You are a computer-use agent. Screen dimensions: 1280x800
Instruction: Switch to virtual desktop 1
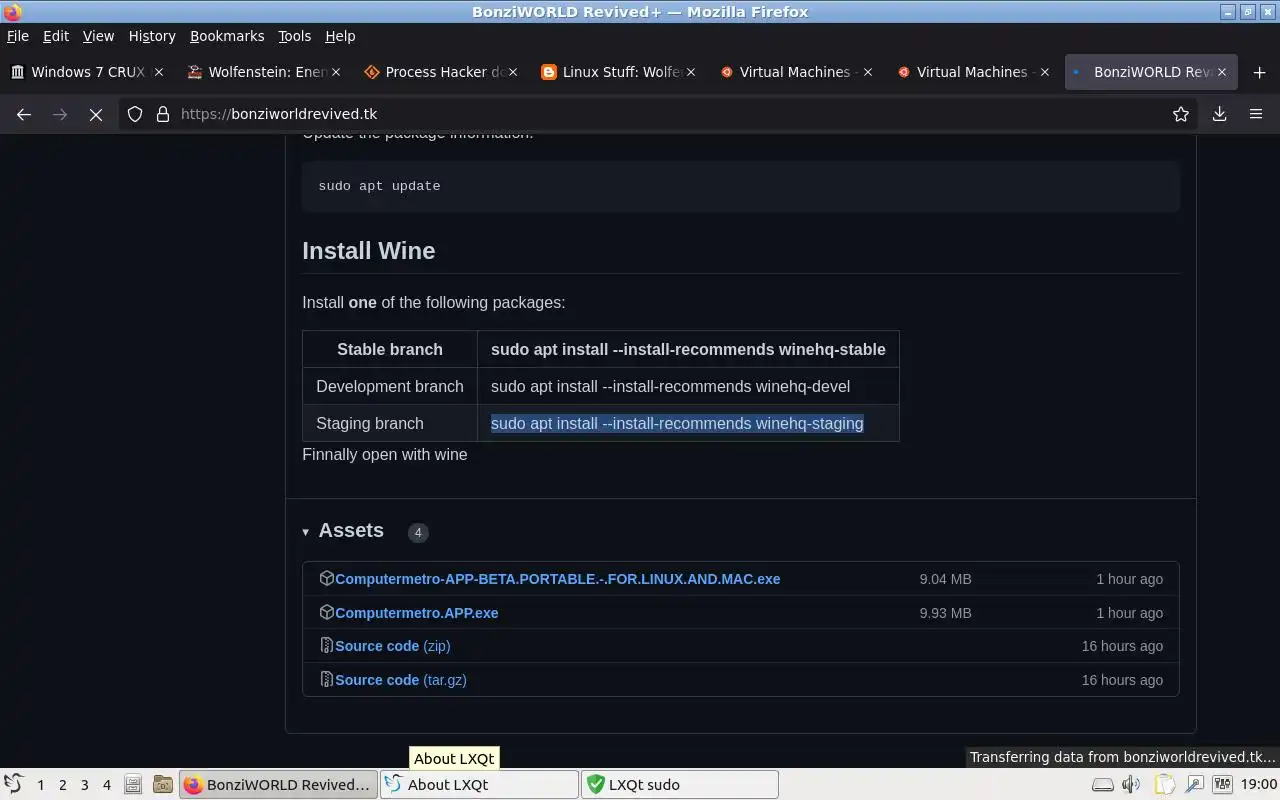coord(41,785)
